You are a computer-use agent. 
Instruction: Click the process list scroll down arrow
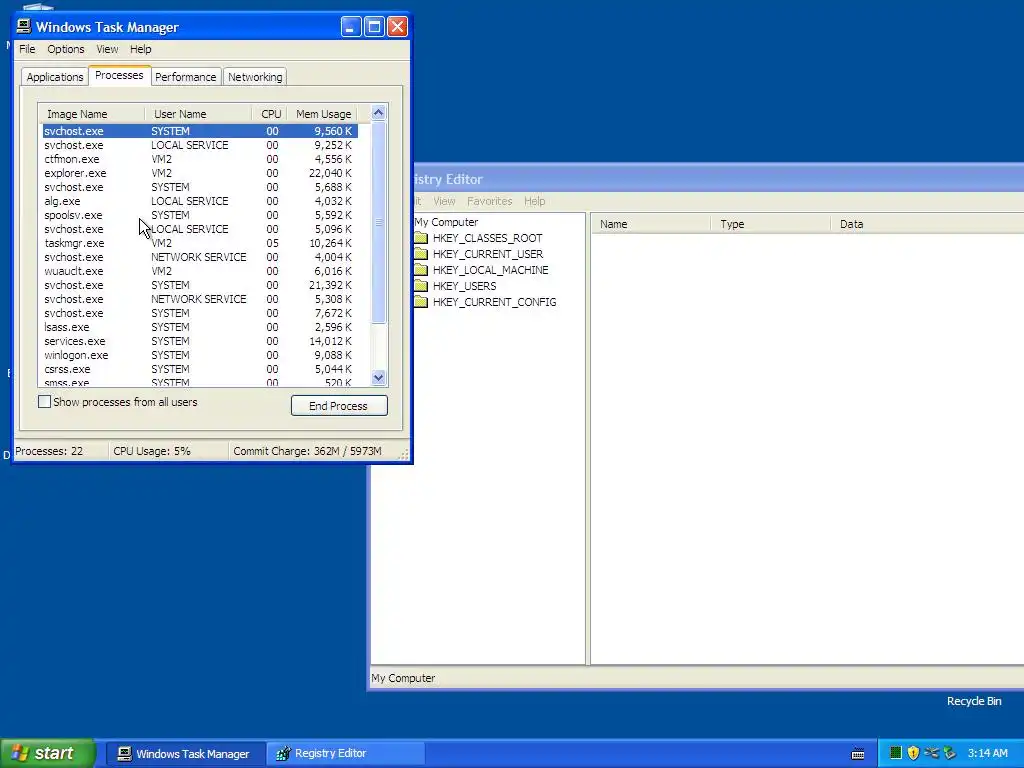tap(378, 377)
